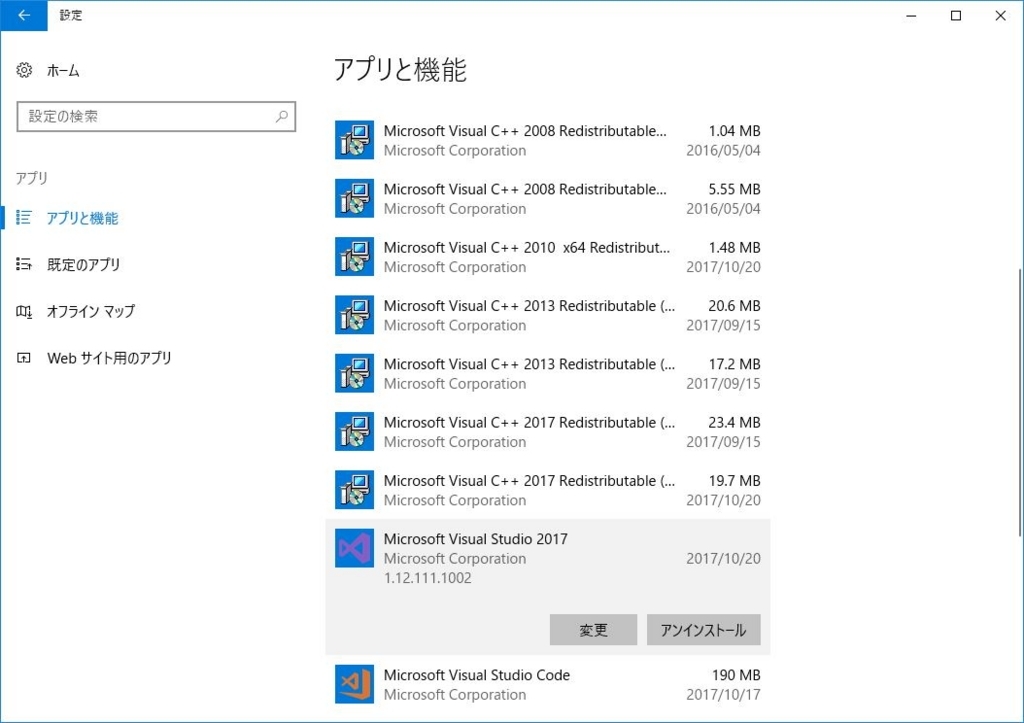Select アプリと機能 in the sidebar
The height and width of the screenshot is (723, 1024).
82,217
